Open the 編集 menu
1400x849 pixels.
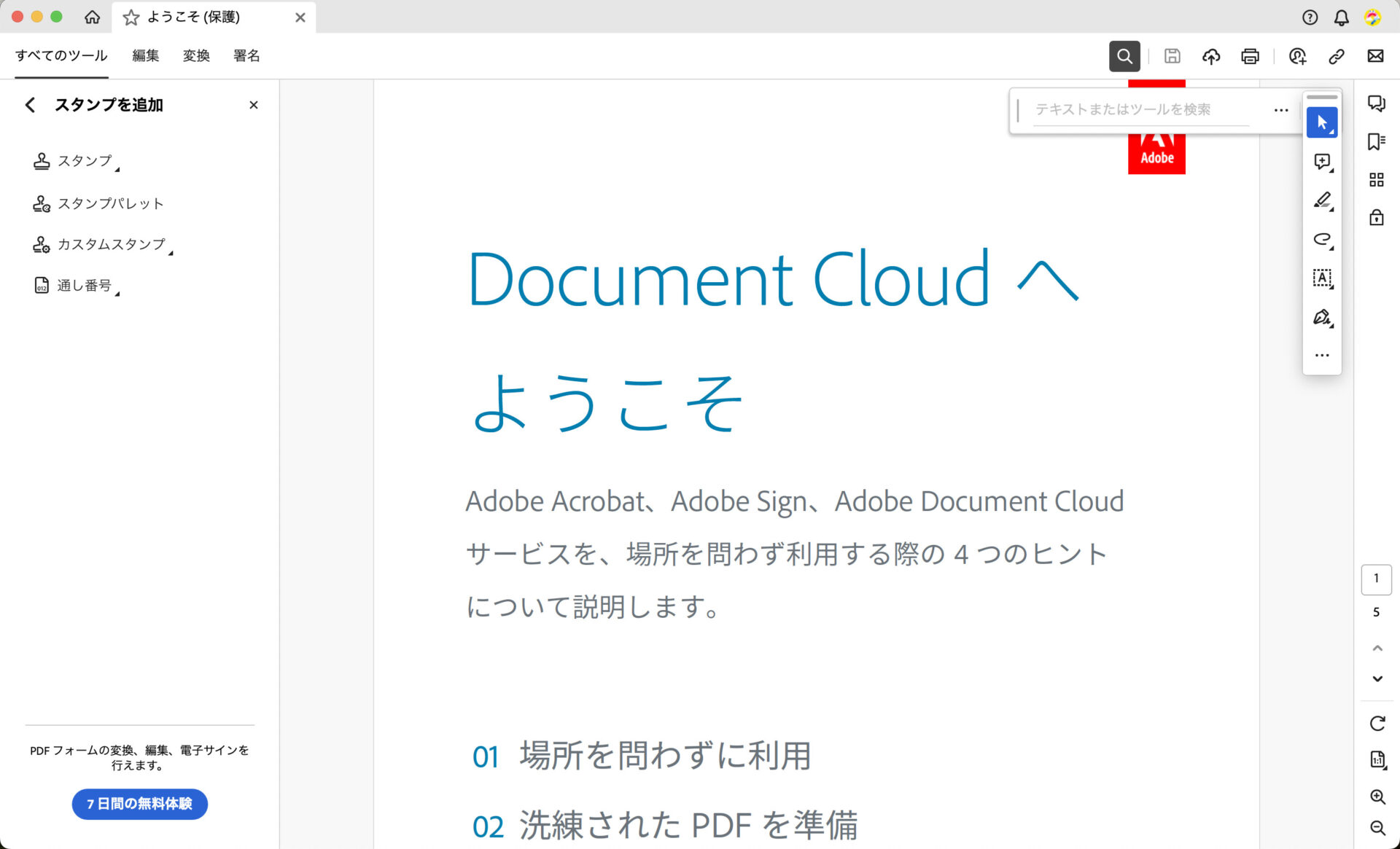click(x=145, y=55)
